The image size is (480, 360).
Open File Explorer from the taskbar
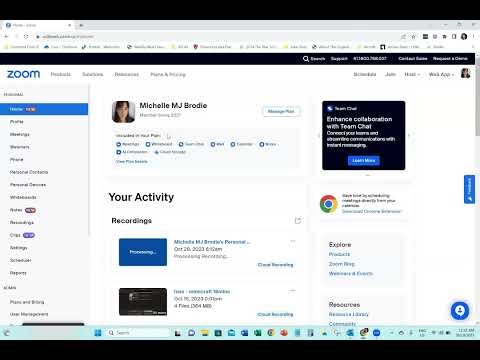pyautogui.click(x=204, y=333)
